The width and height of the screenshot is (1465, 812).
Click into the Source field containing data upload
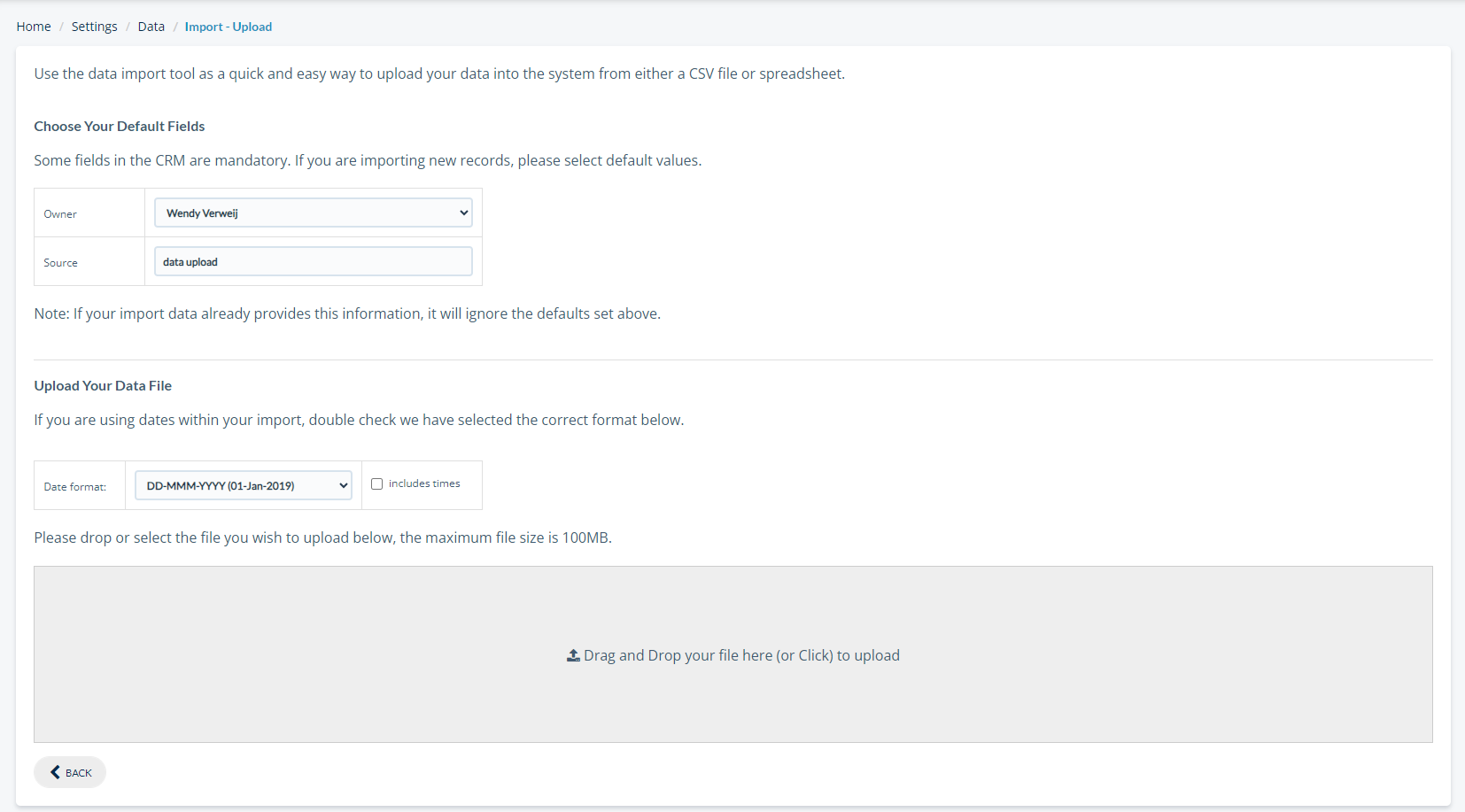click(314, 261)
